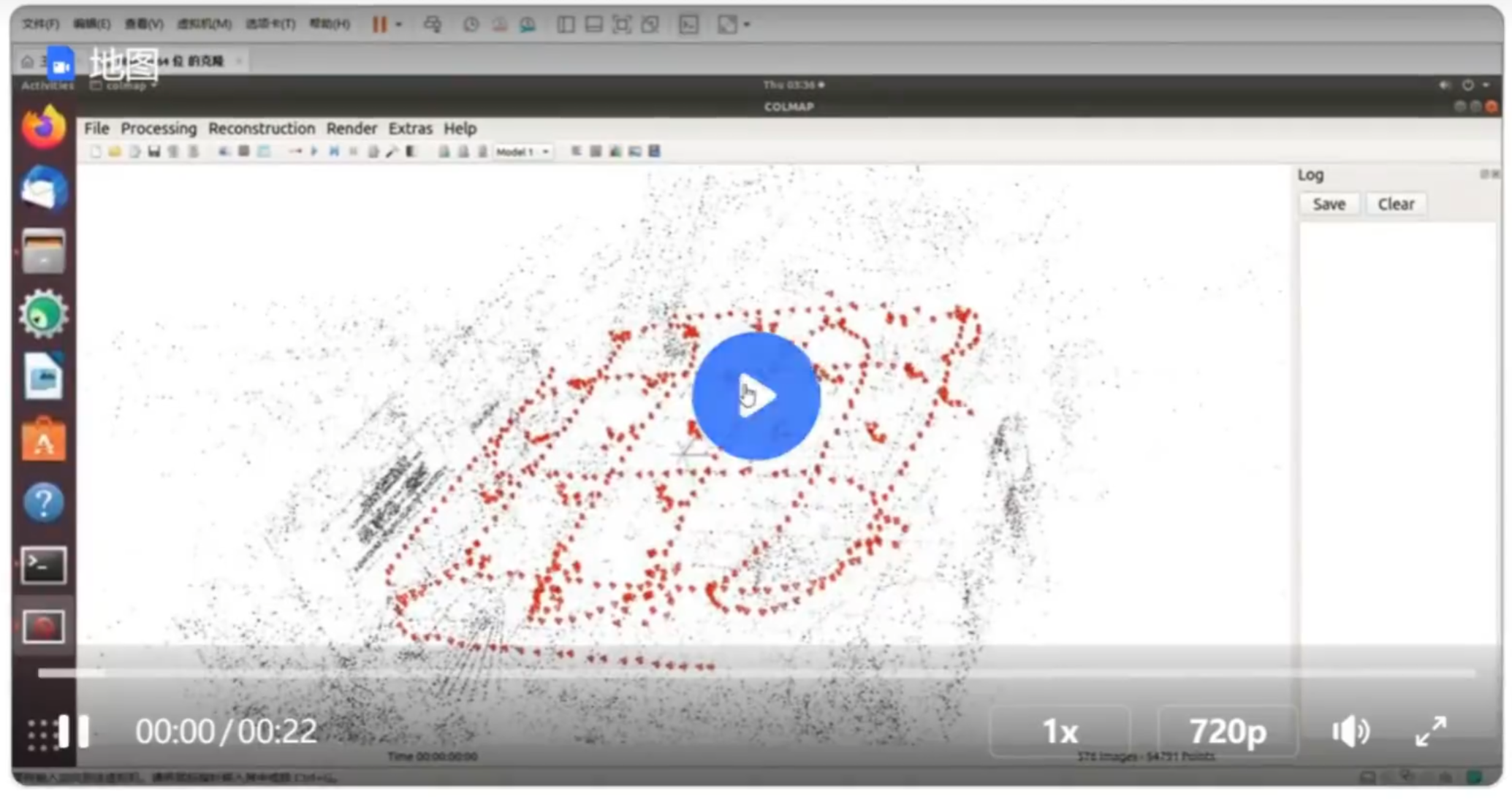Click the Clear log button

(x=1395, y=204)
